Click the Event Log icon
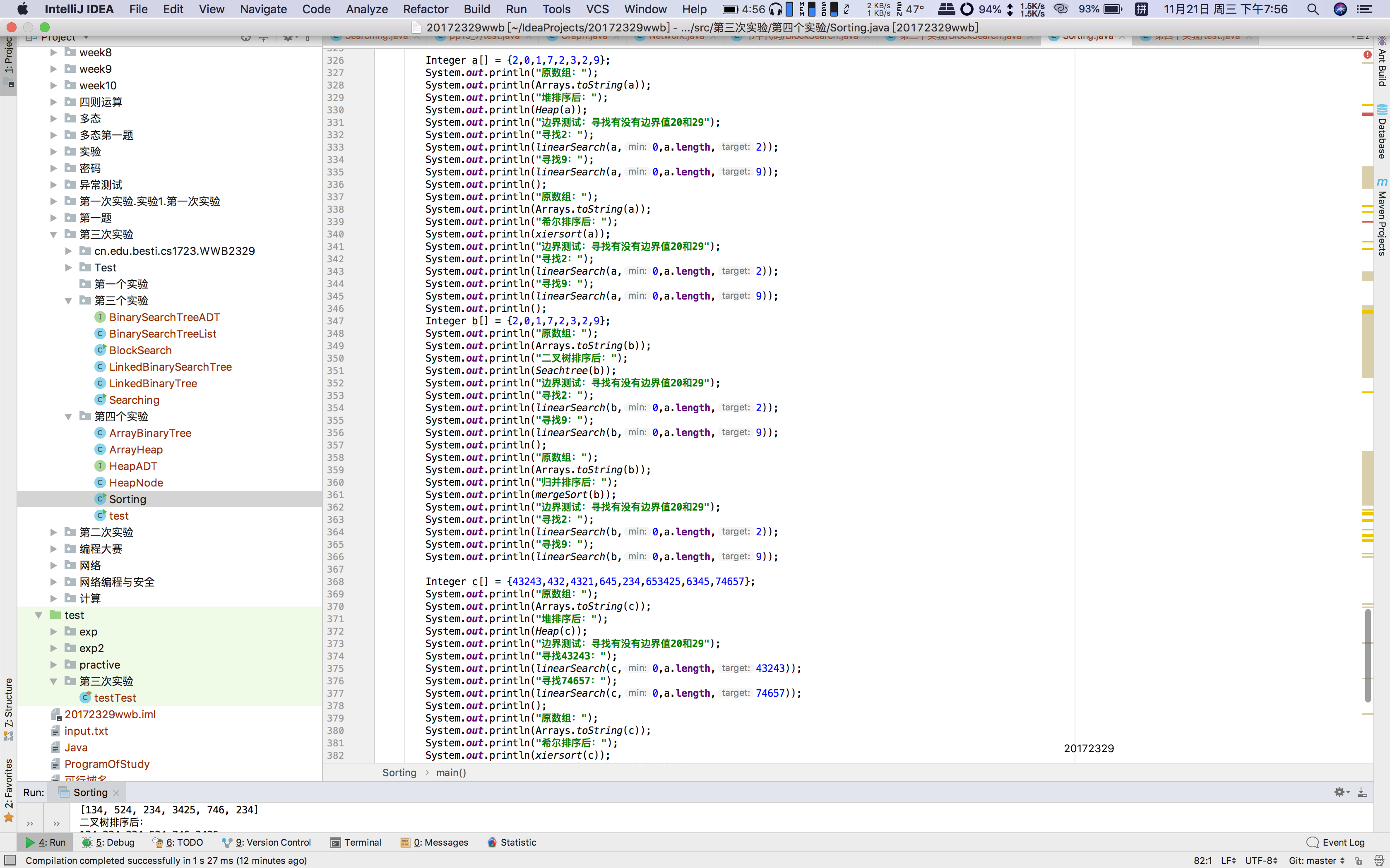The width and height of the screenshot is (1390, 868). [1313, 842]
